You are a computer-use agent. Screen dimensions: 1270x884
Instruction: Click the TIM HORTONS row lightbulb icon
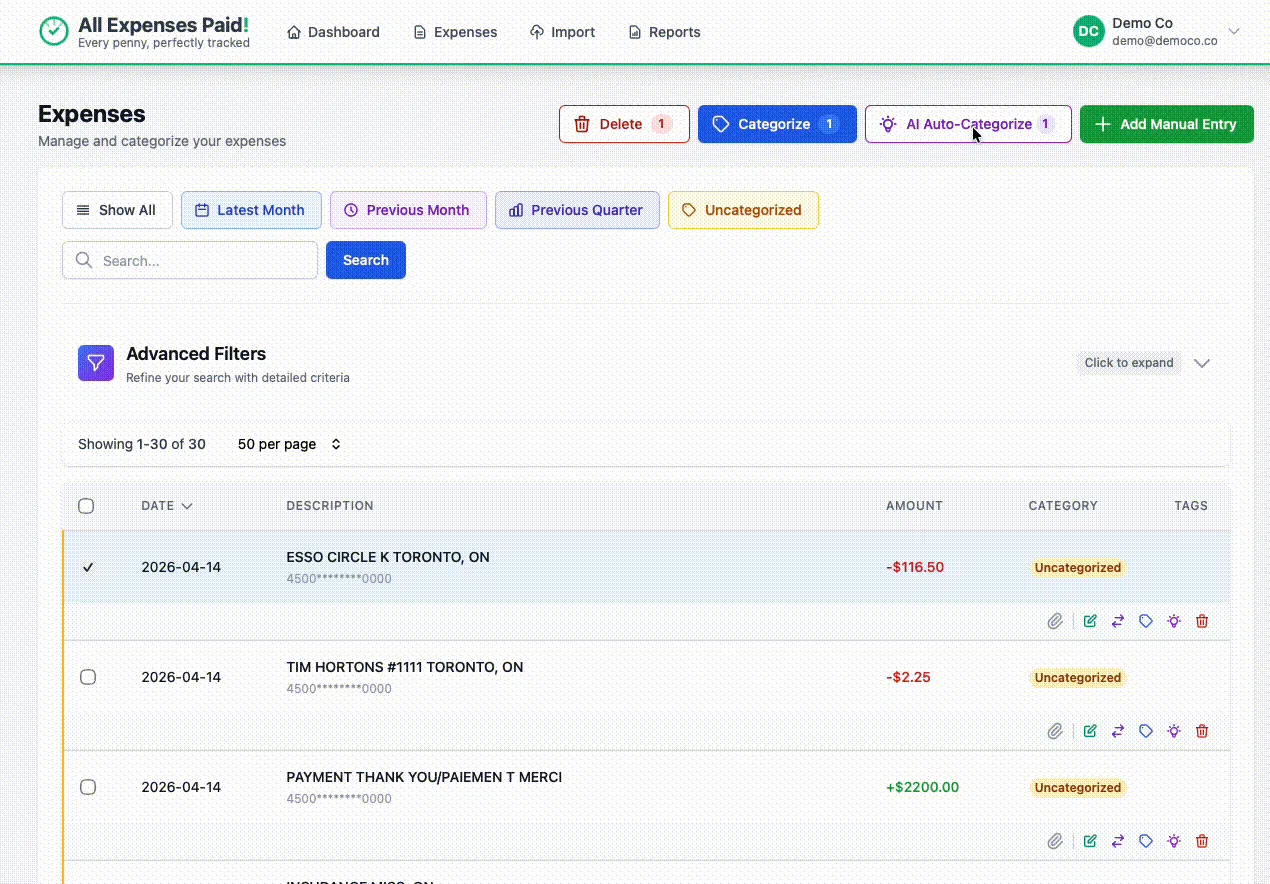tap(1174, 731)
